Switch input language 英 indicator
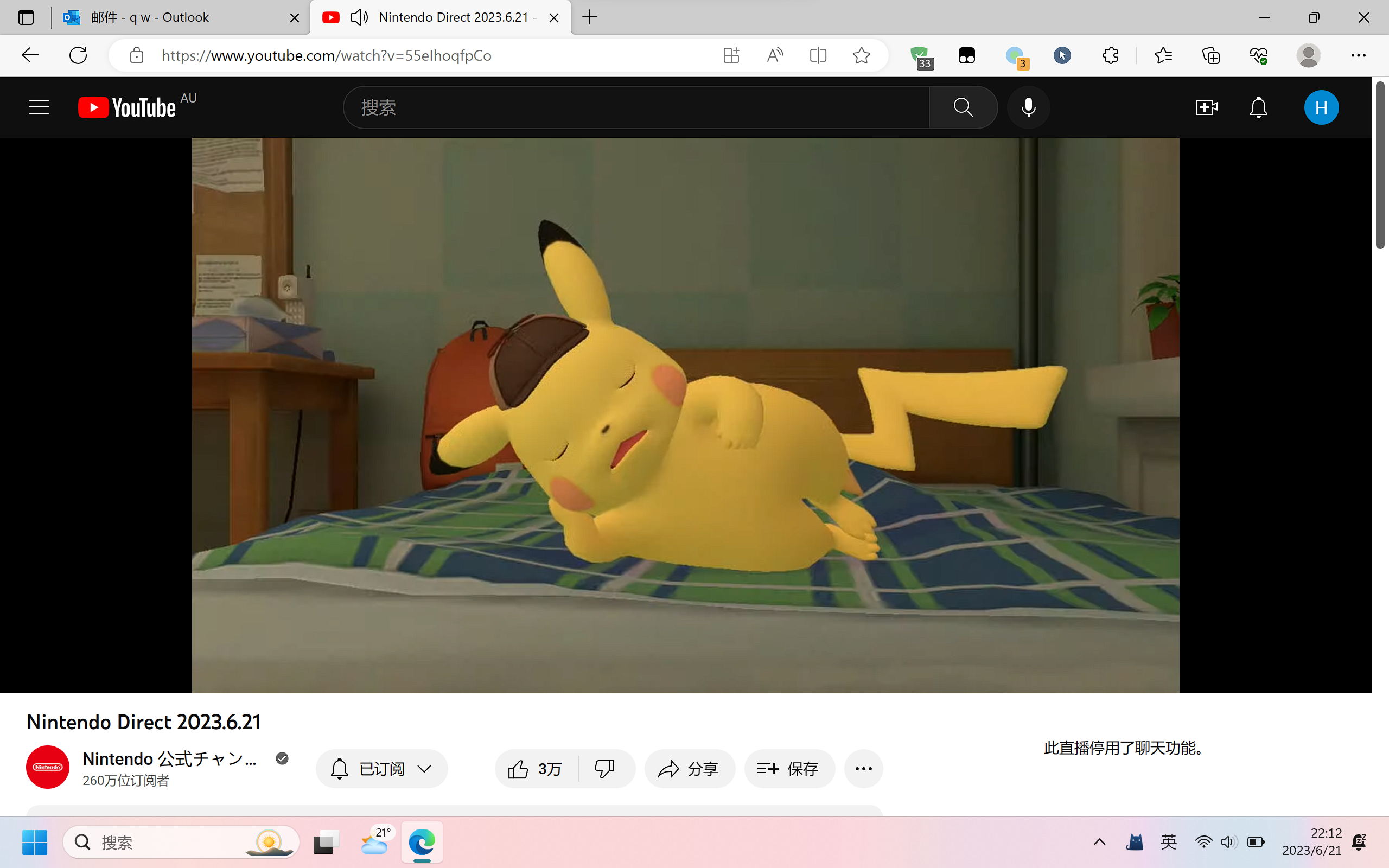Image resolution: width=1389 pixels, height=868 pixels. [1169, 842]
